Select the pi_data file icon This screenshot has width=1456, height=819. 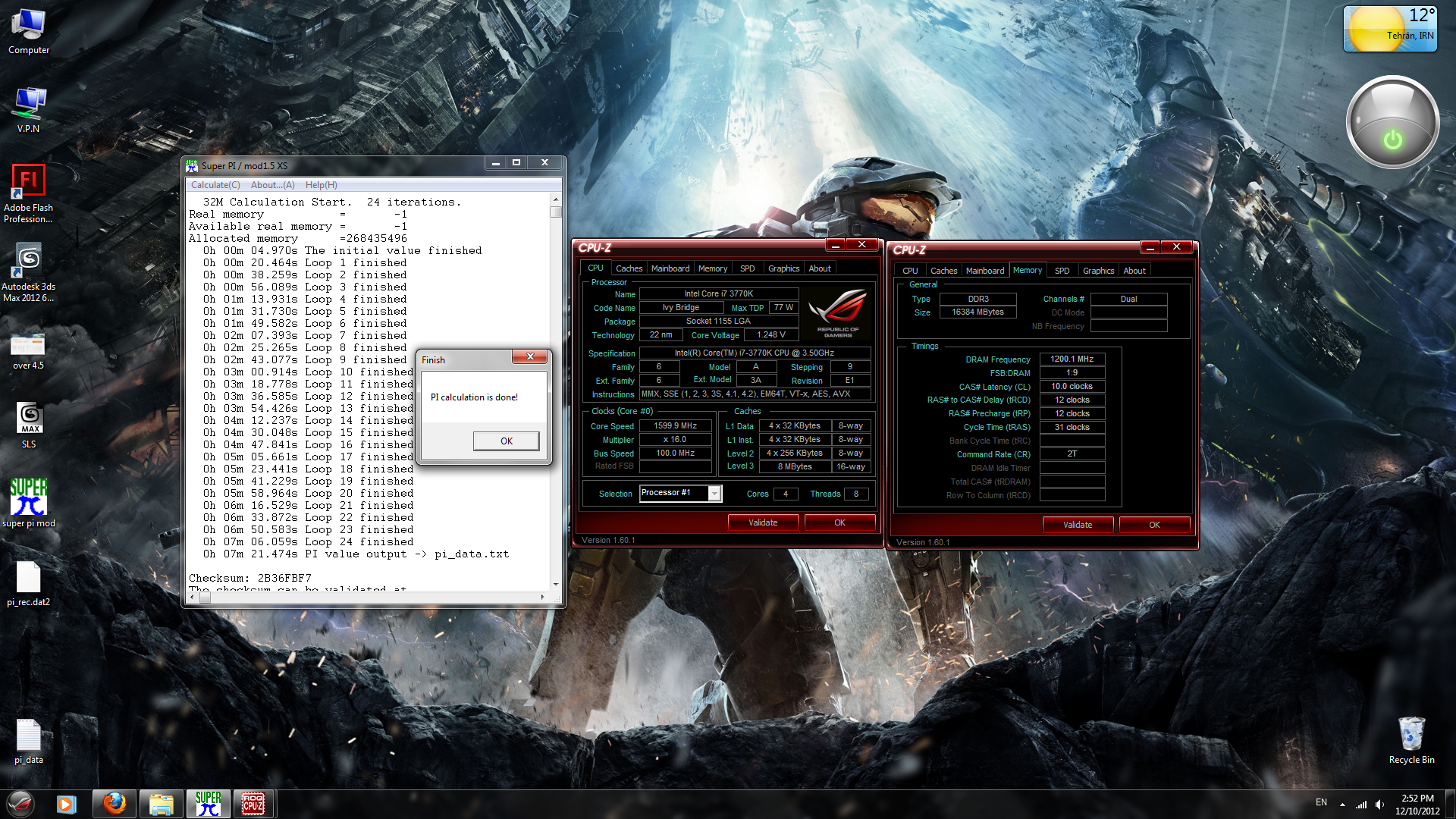pyautogui.click(x=29, y=742)
